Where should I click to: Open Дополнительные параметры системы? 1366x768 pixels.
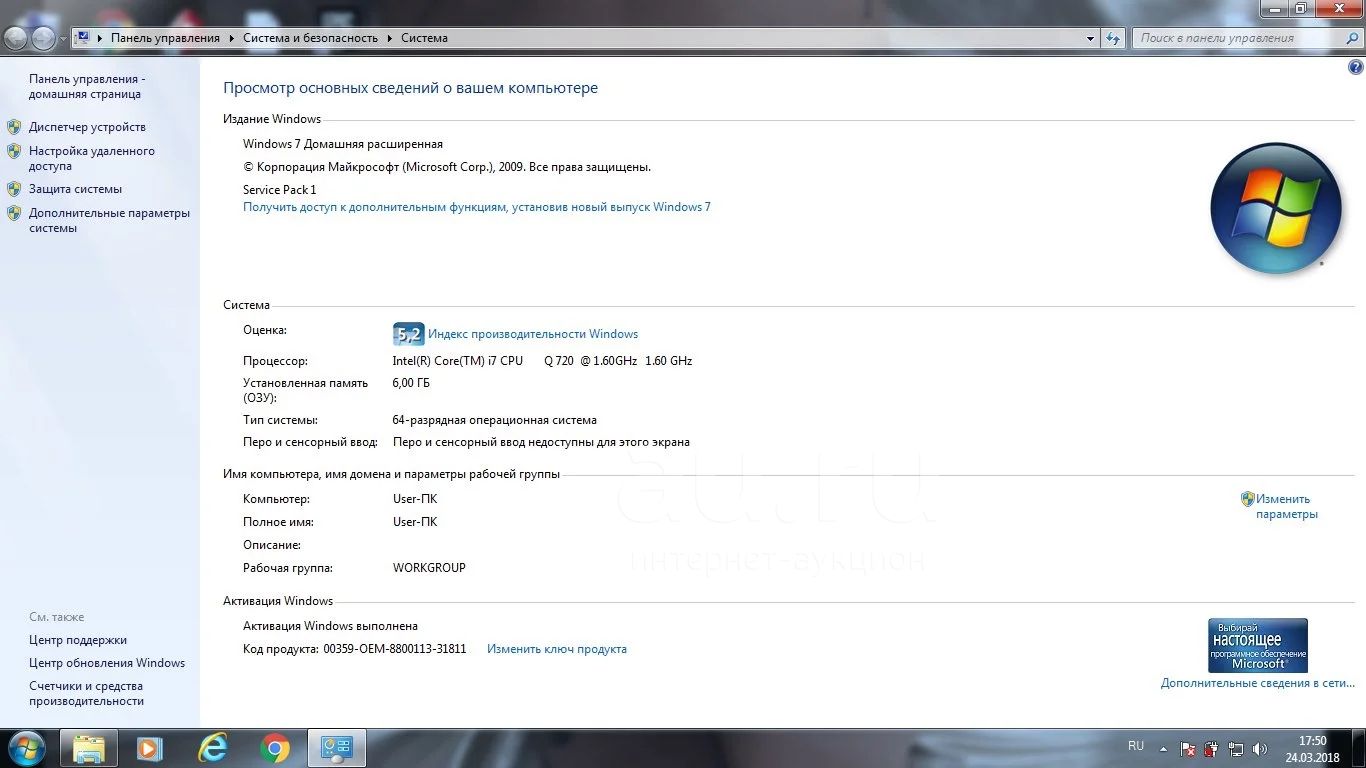109,220
